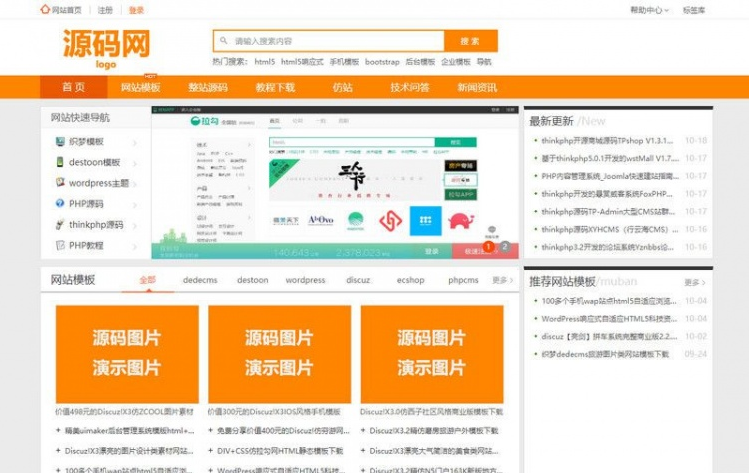The image size is (749, 473).
Task: Click the thinkphp源码 icon in quick navigation
Action: tap(60, 225)
